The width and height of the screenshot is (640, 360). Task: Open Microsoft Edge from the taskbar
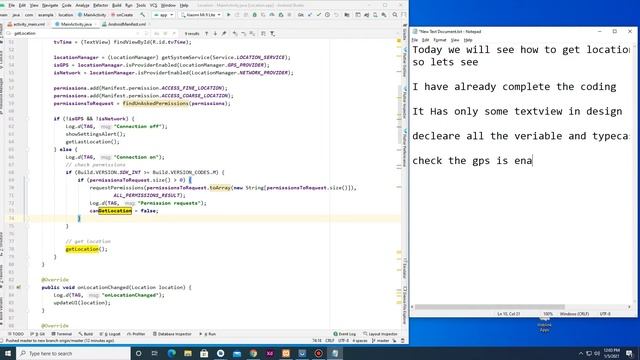coord(171,353)
